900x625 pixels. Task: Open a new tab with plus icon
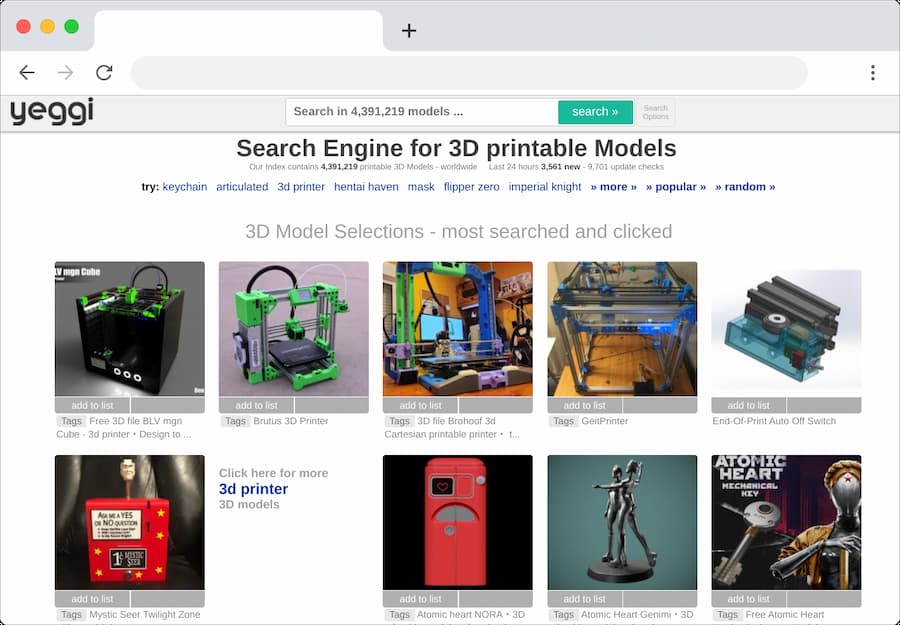click(x=409, y=30)
